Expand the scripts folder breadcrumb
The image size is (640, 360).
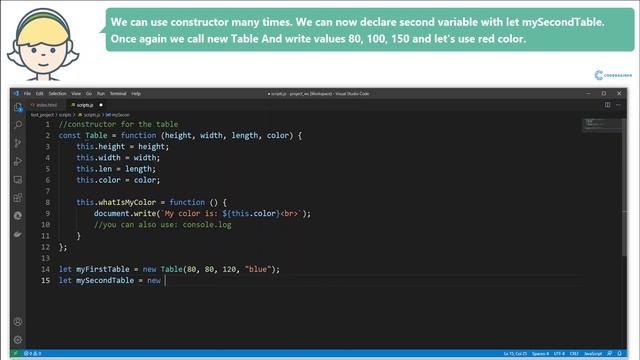coord(65,115)
